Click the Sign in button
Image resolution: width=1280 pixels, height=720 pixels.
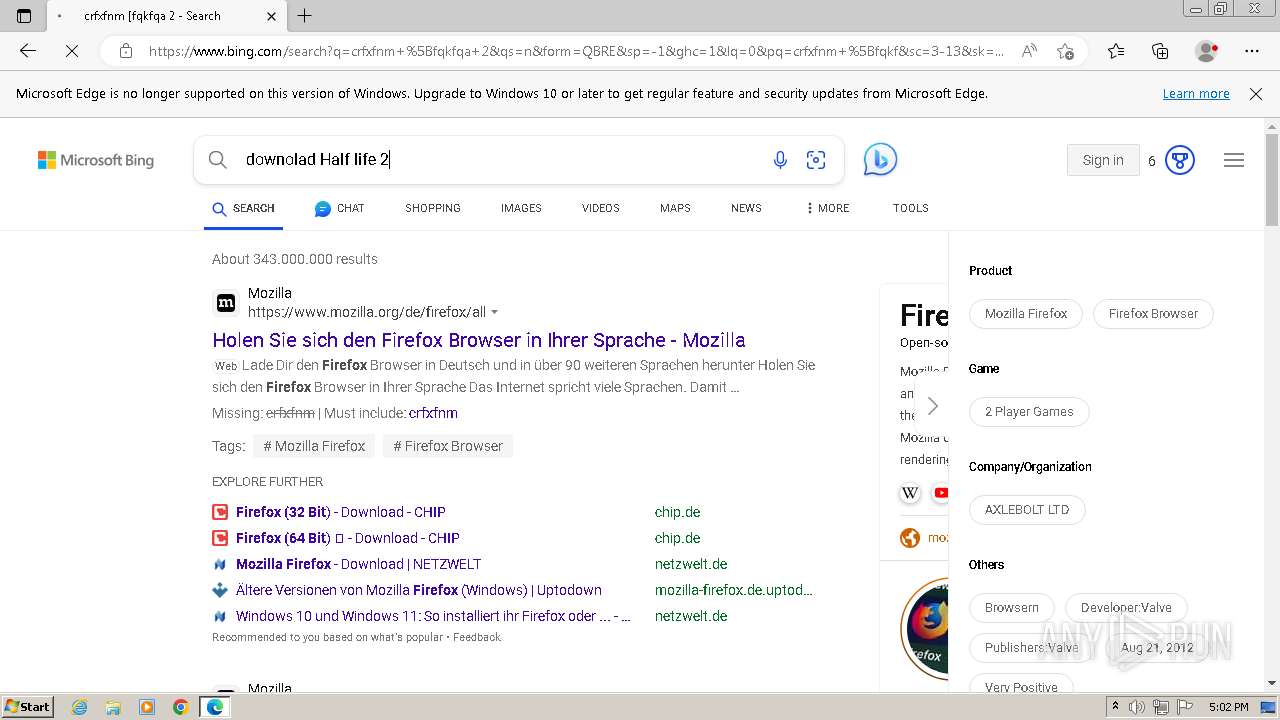click(x=1103, y=160)
